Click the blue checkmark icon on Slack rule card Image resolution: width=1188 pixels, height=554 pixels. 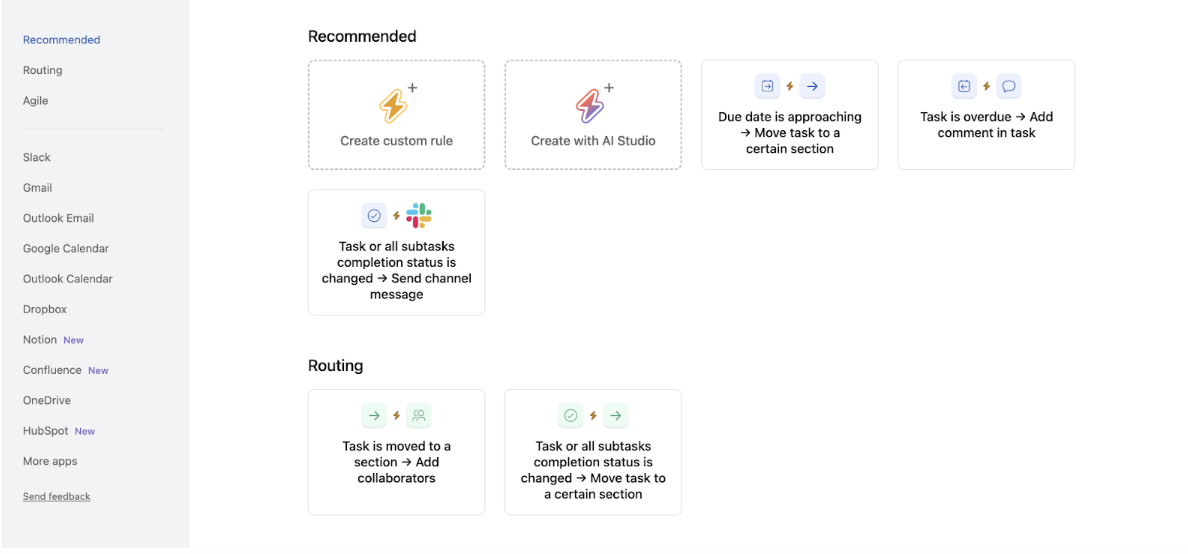(374, 215)
